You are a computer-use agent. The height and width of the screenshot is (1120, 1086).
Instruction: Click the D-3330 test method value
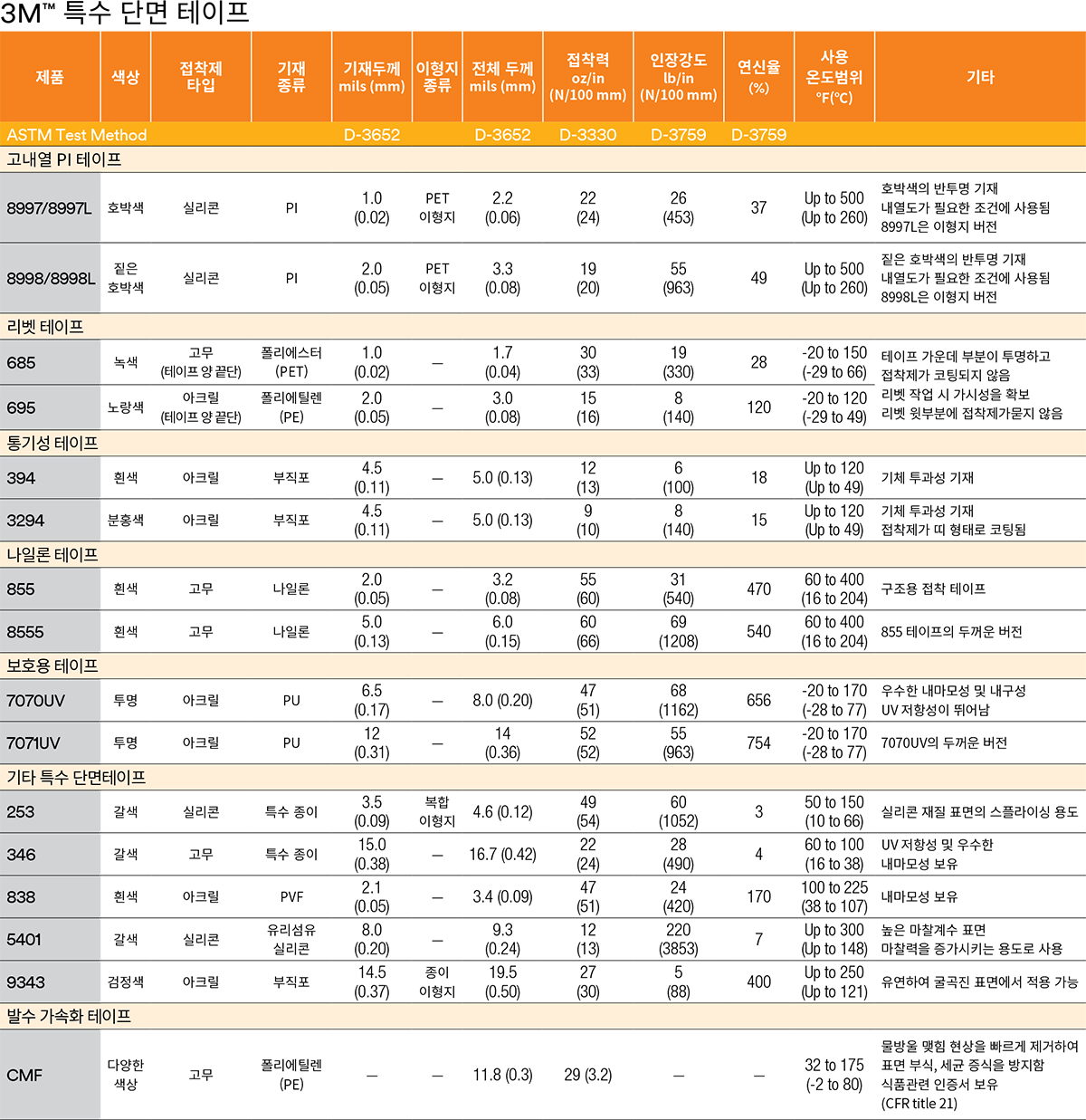(587, 135)
